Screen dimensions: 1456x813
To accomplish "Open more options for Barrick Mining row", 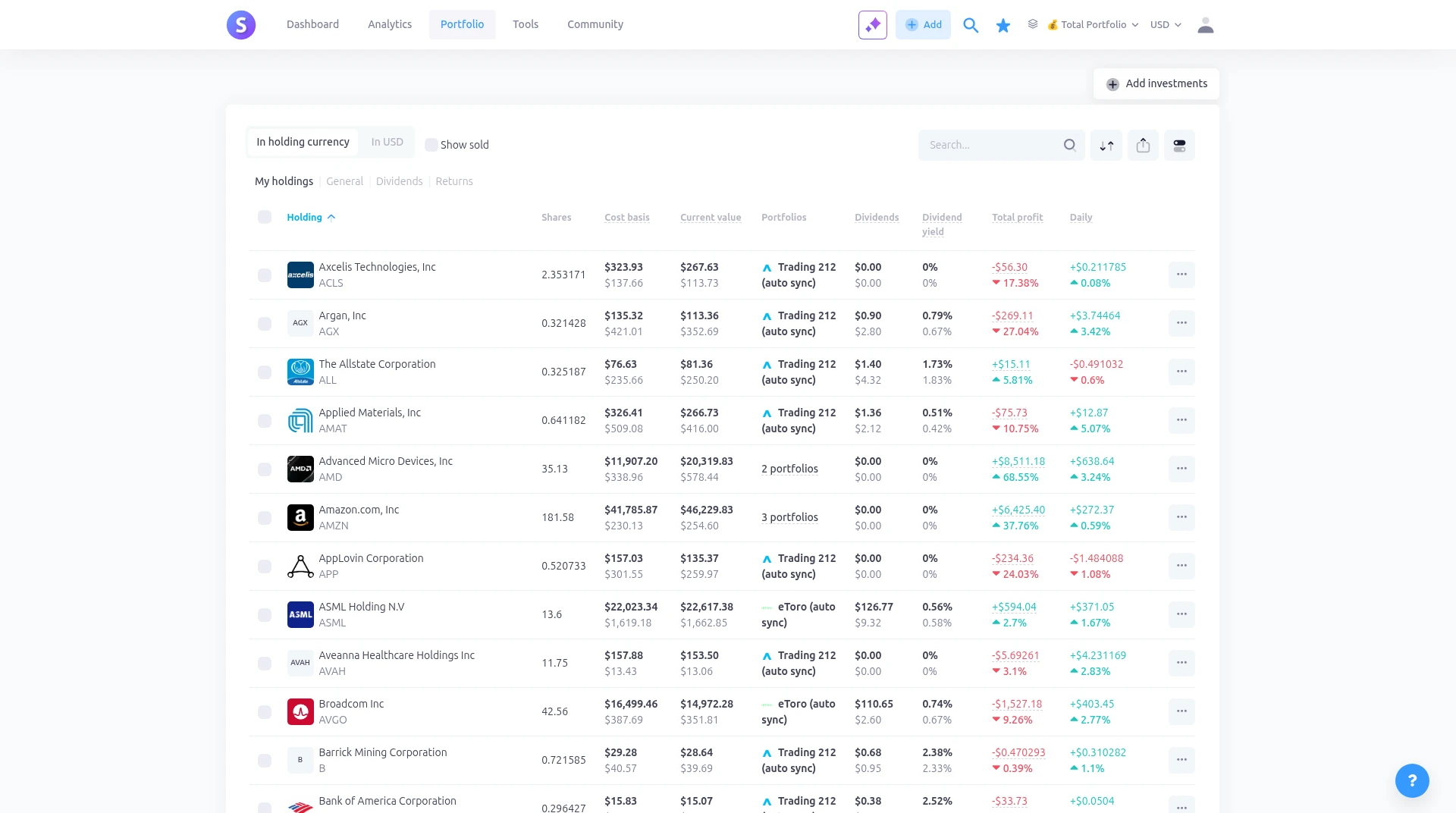I will pos(1181,760).
